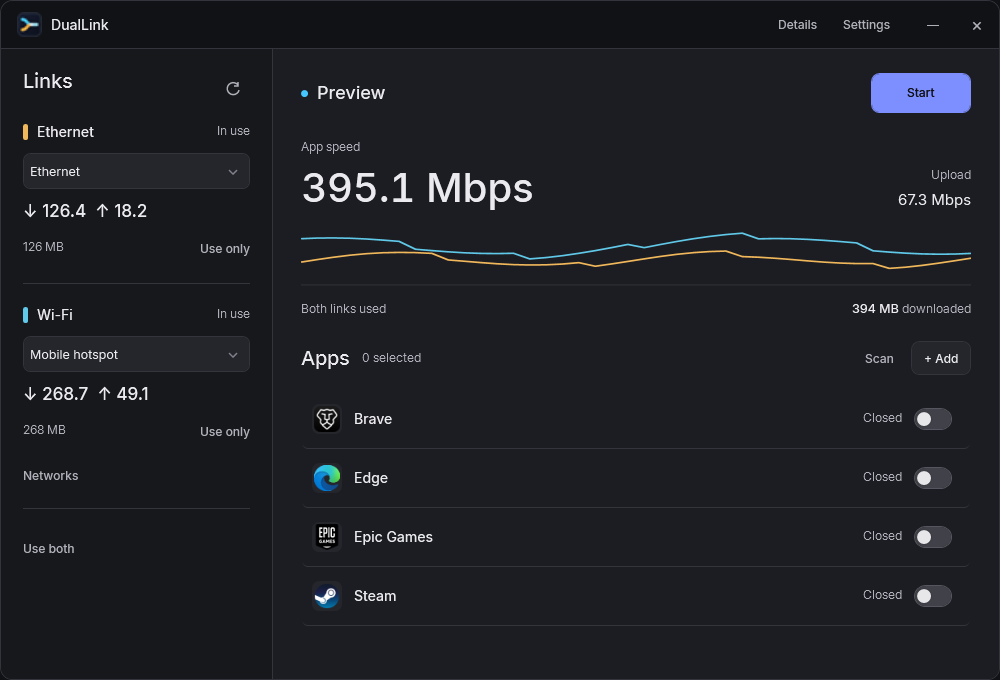The height and width of the screenshot is (680, 1000).
Task: Click the Edge app icon
Action: [x=327, y=478]
